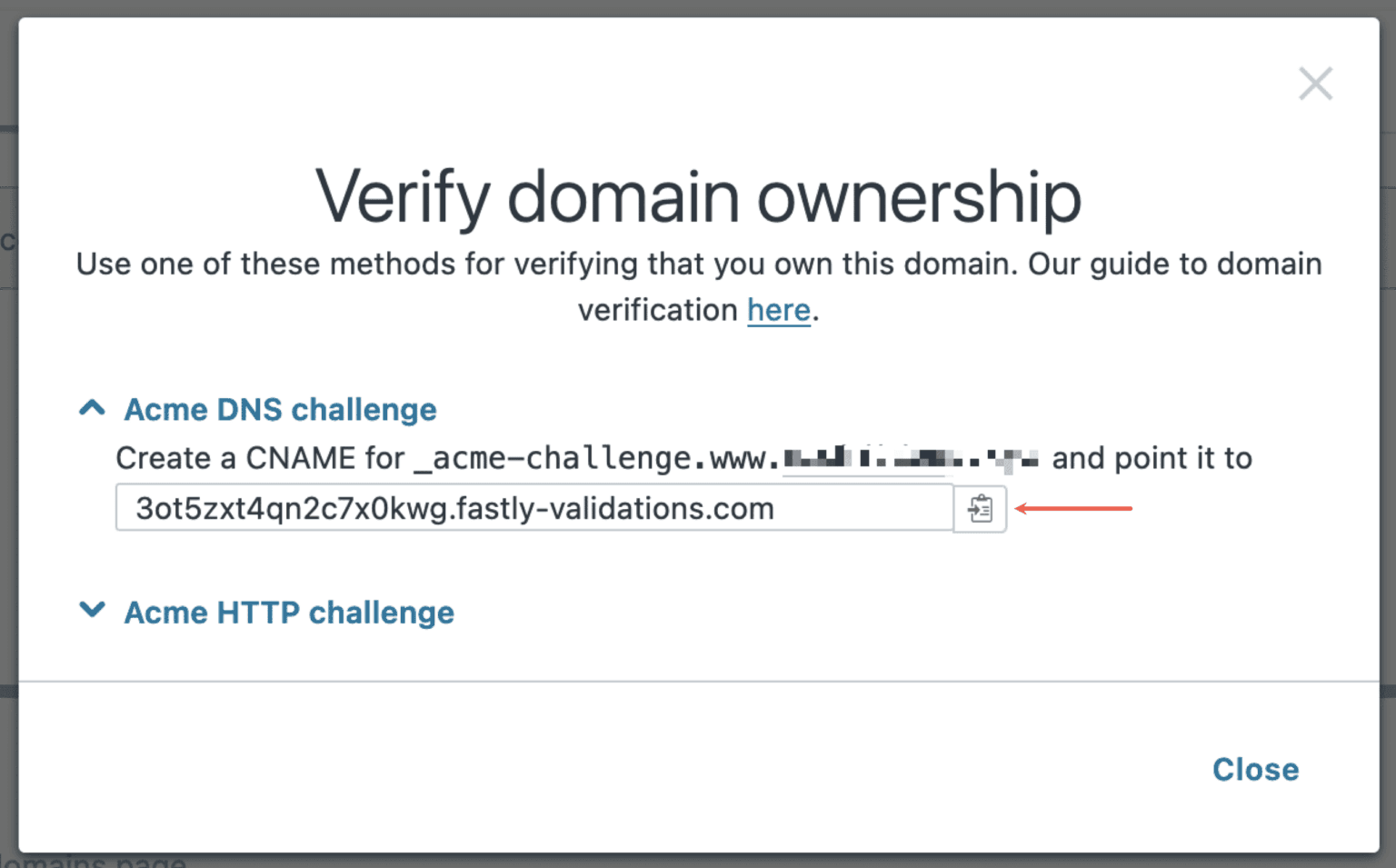Click the _acme-challenge.www hostname text

tap(596, 458)
